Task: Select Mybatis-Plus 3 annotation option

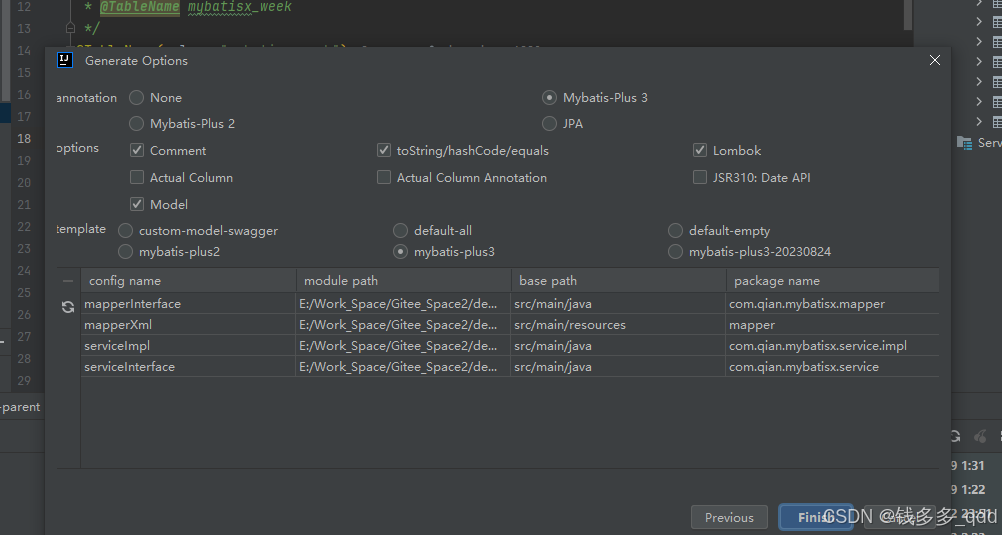Action: (x=549, y=98)
